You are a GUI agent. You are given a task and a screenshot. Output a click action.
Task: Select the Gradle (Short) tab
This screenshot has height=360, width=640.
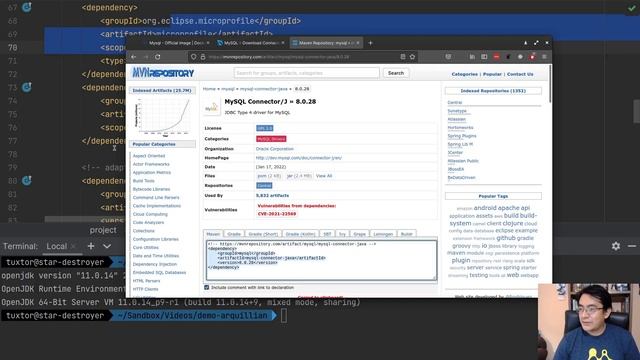click(x=263, y=234)
